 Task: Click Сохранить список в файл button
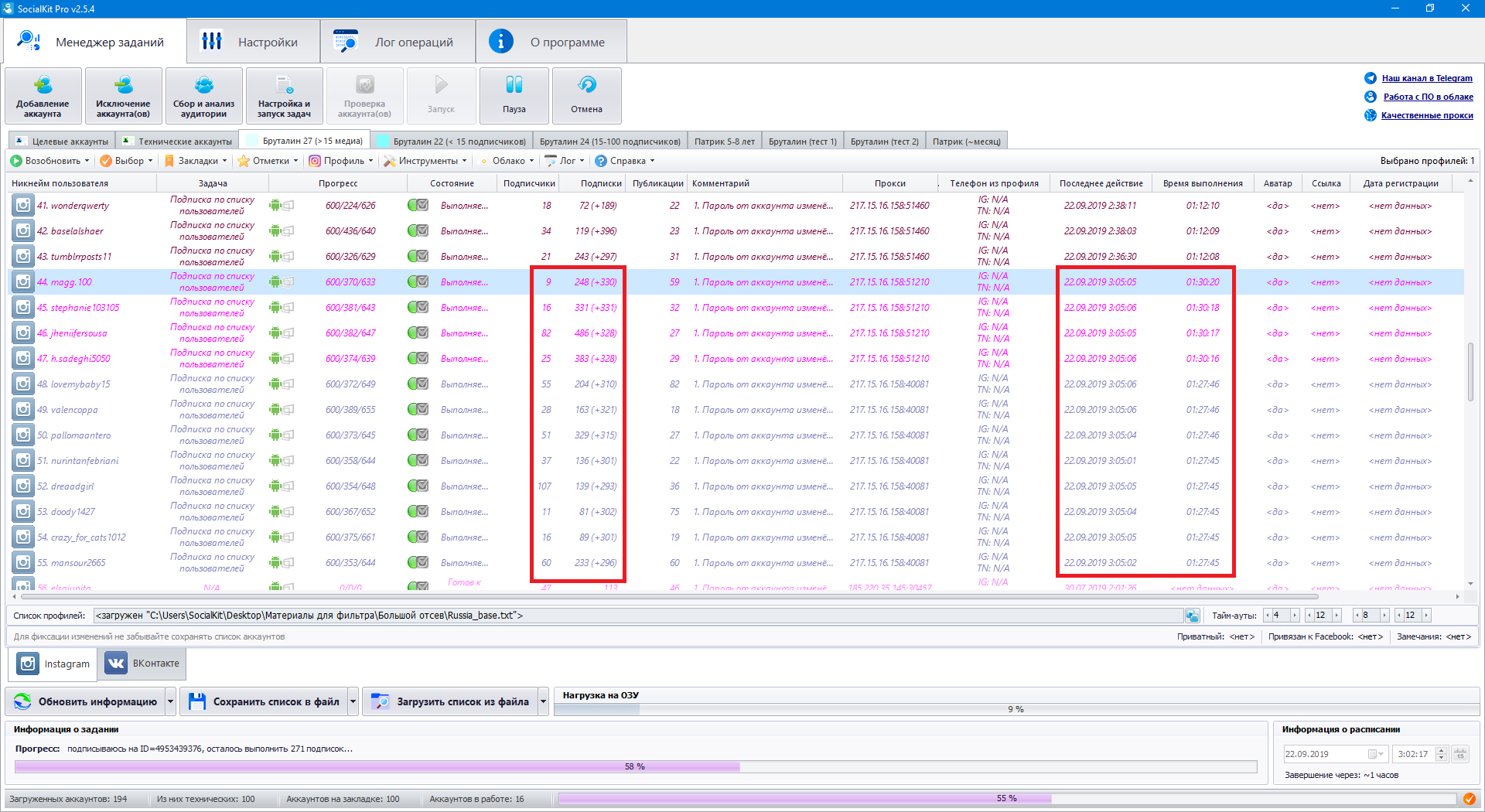click(x=264, y=701)
